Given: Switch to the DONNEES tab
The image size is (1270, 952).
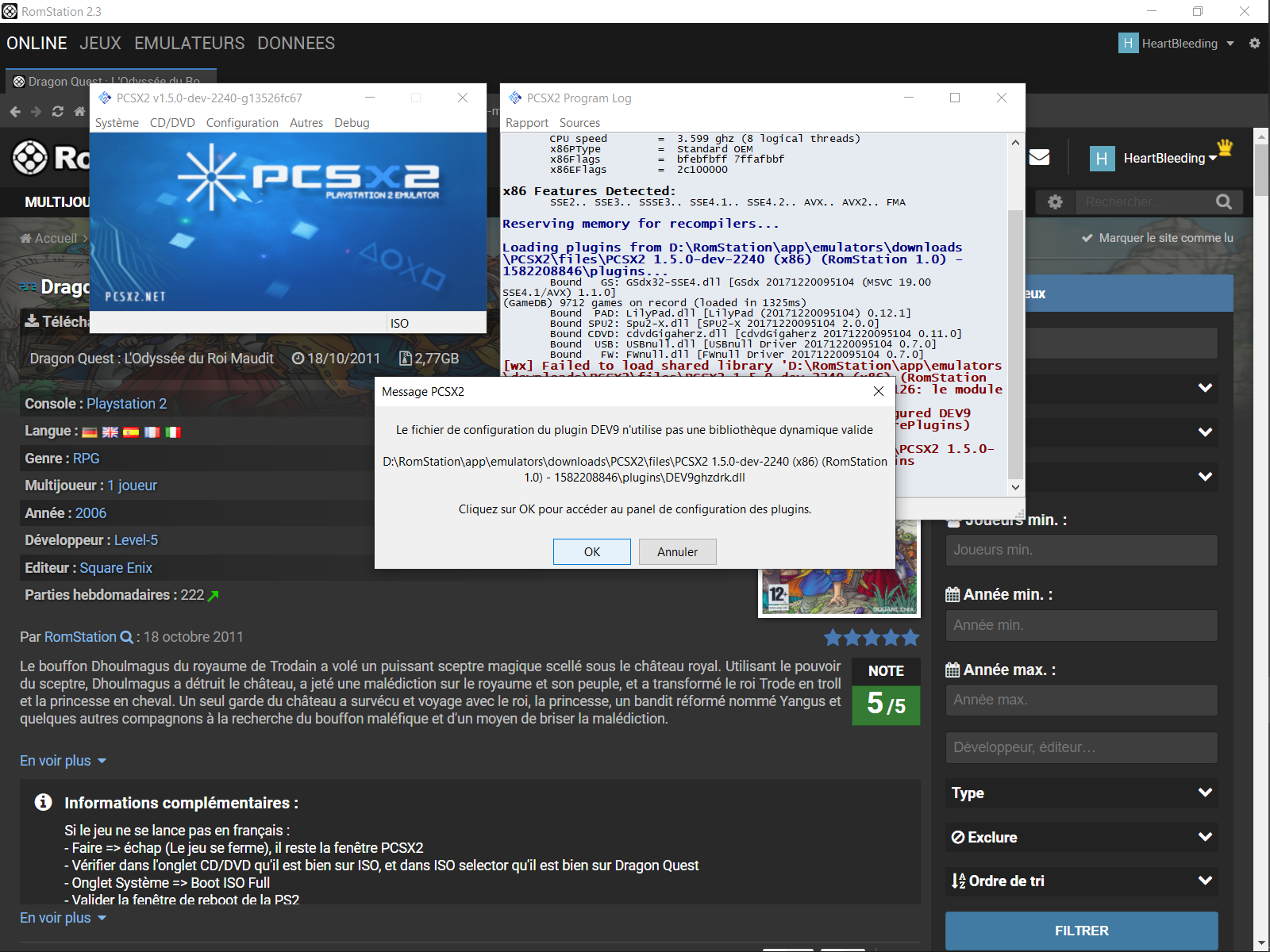Looking at the screenshot, I should [x=296, y=43].
